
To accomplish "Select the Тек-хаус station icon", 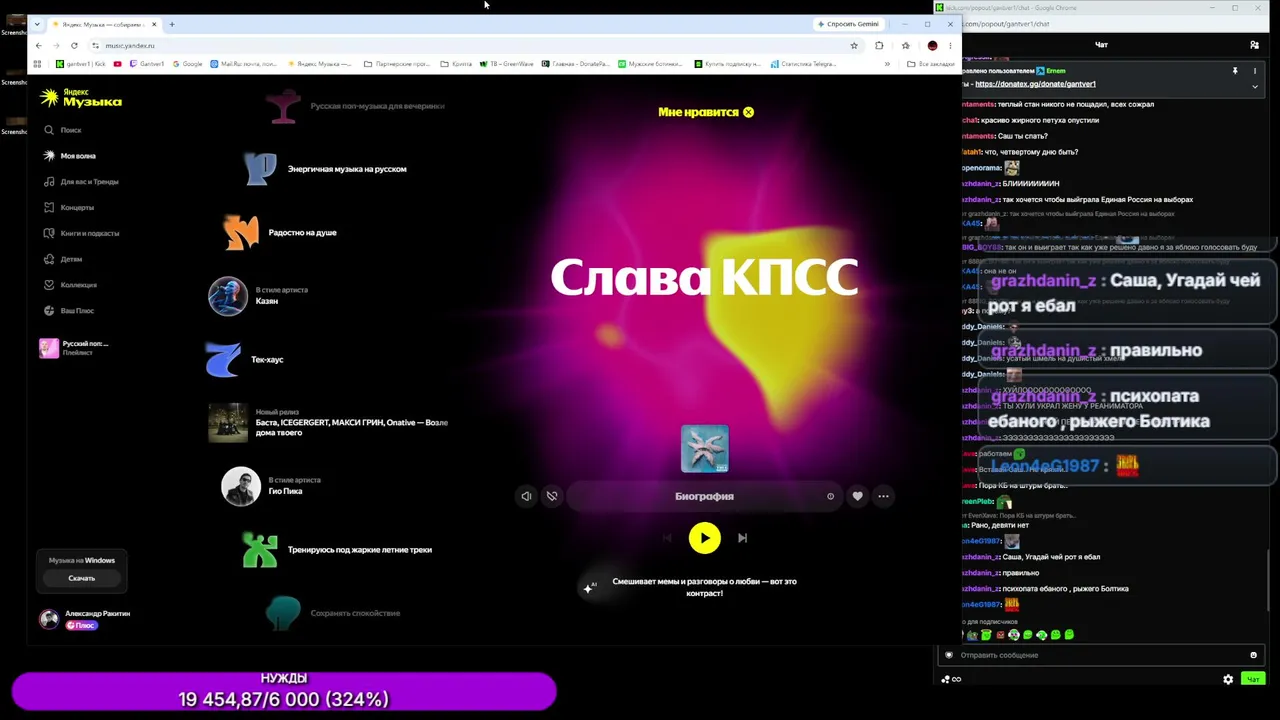I will (x=223, y=360).
